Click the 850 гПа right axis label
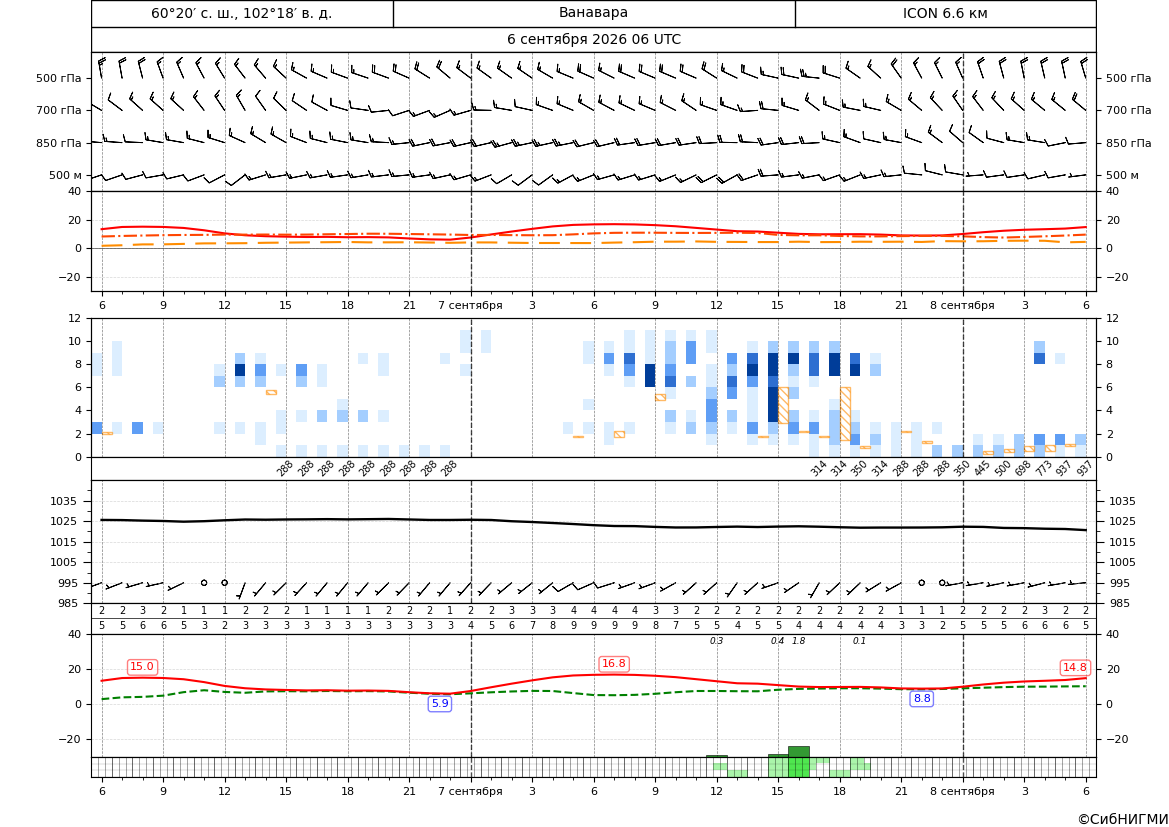1169x827 pixels. pyautogui.click(x=1129, y=143)
